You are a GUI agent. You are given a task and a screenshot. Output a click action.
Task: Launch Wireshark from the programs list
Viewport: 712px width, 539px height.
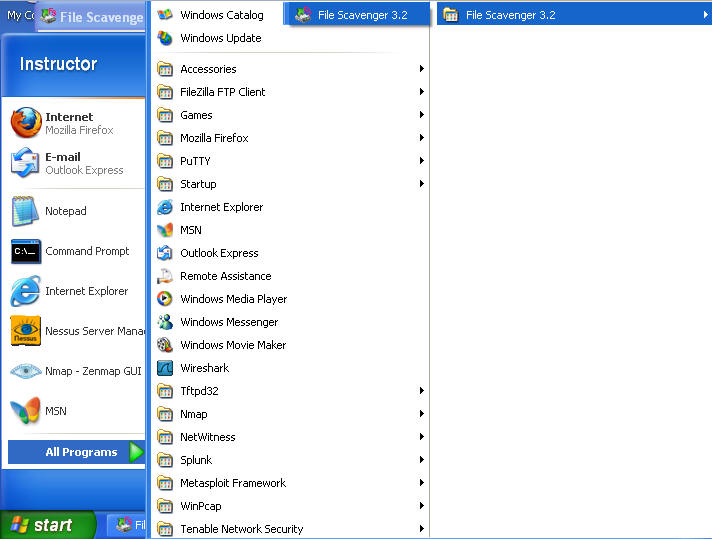(x=291, y=368)
